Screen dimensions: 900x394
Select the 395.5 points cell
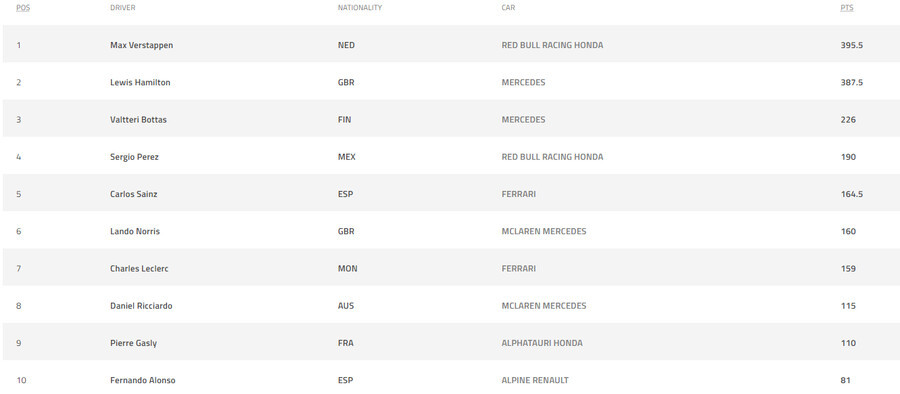(852, 45)
